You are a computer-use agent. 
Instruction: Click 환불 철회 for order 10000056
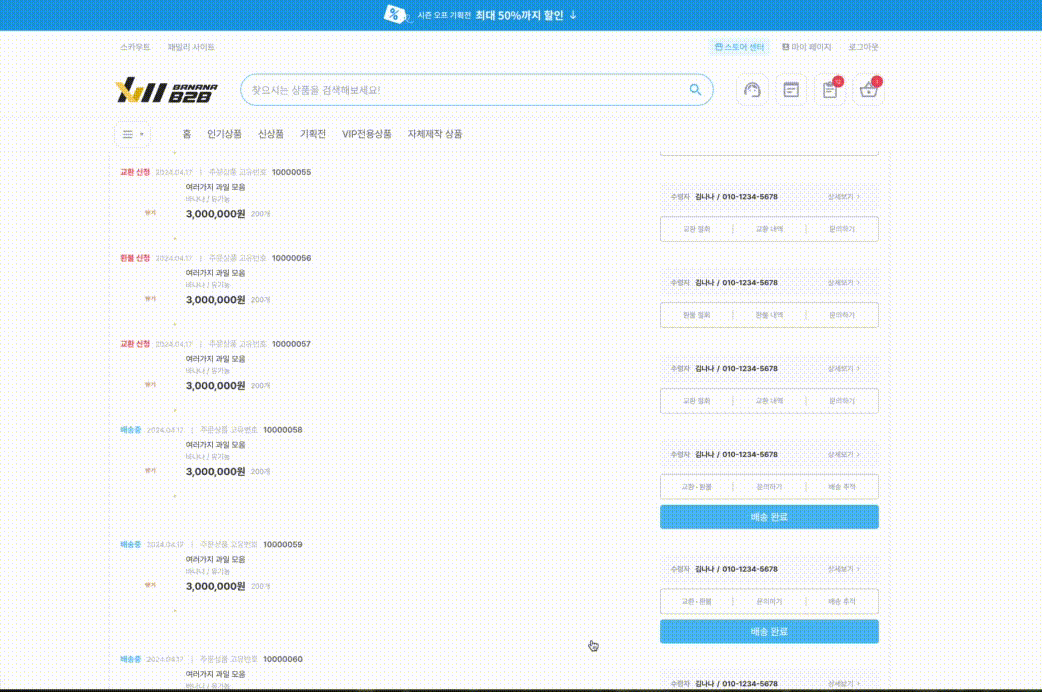pos(696,315)
